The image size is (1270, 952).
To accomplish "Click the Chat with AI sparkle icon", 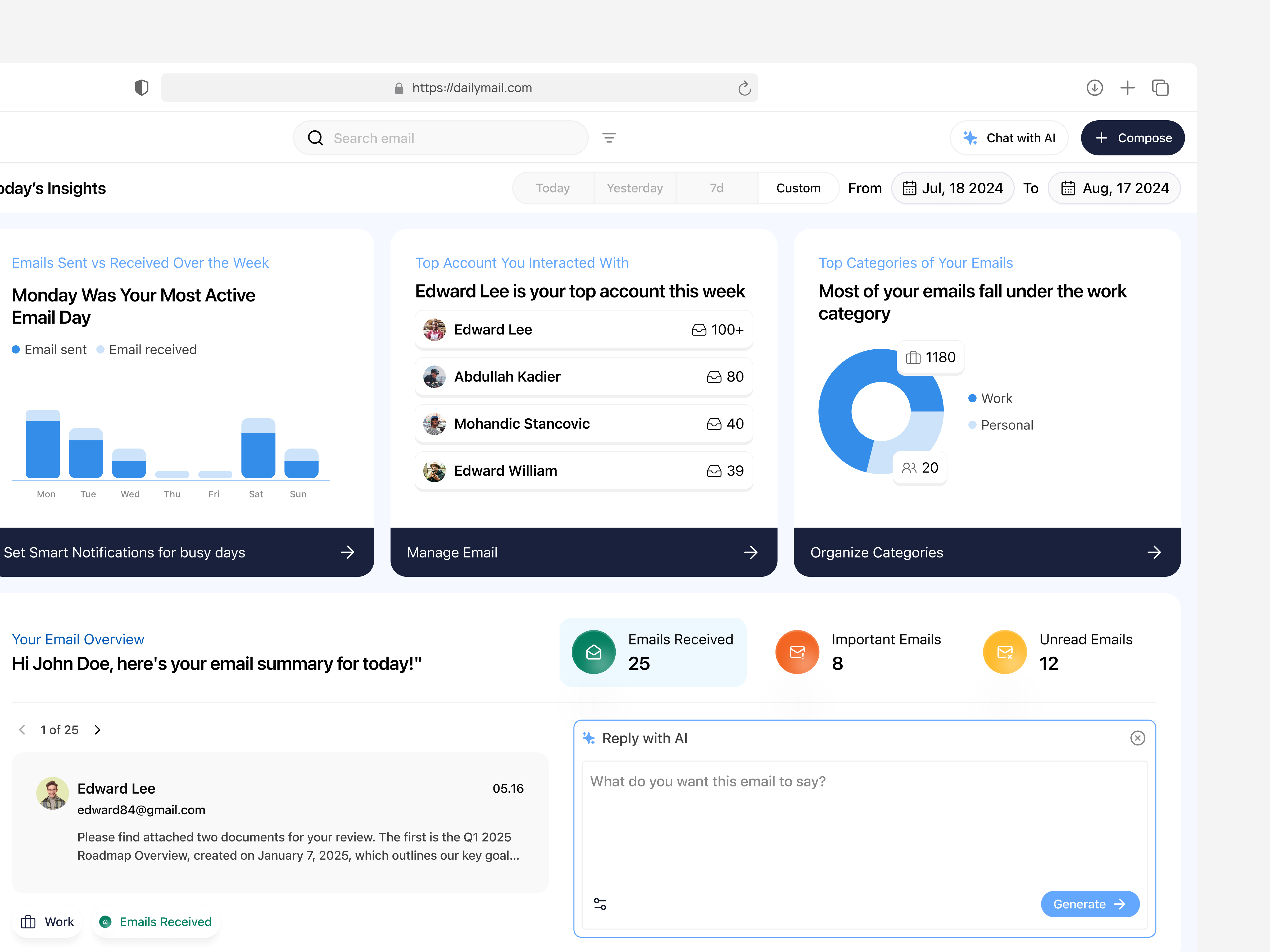I will pos(970,138).
